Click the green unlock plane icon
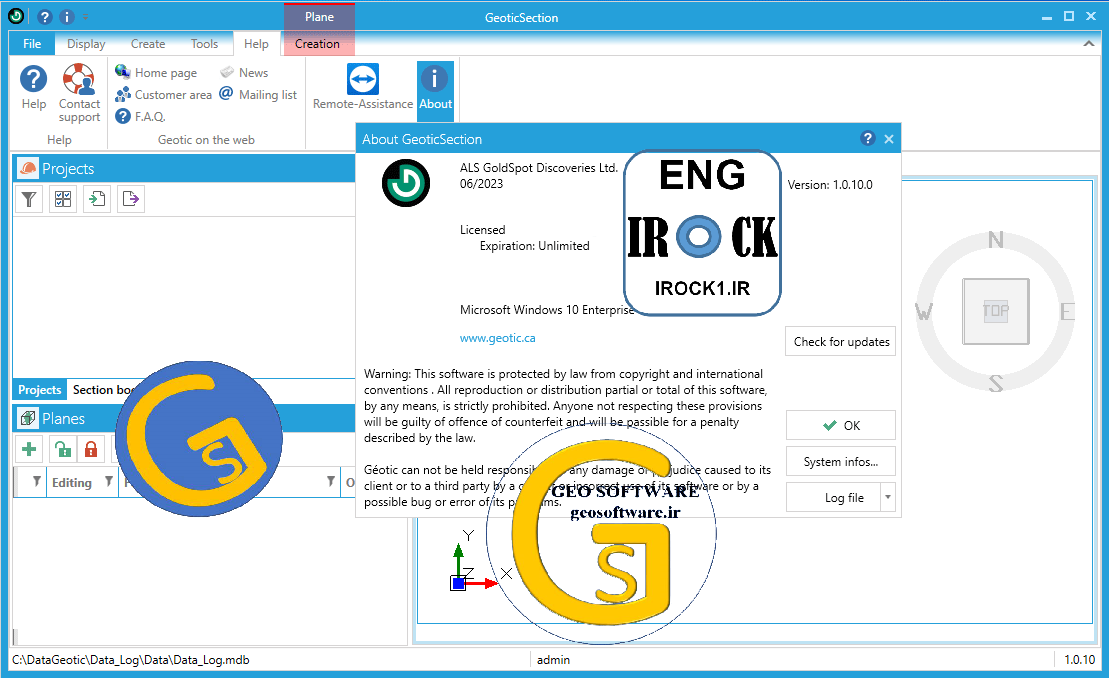Screen dimensions: 1109x678 pos(63,449)
